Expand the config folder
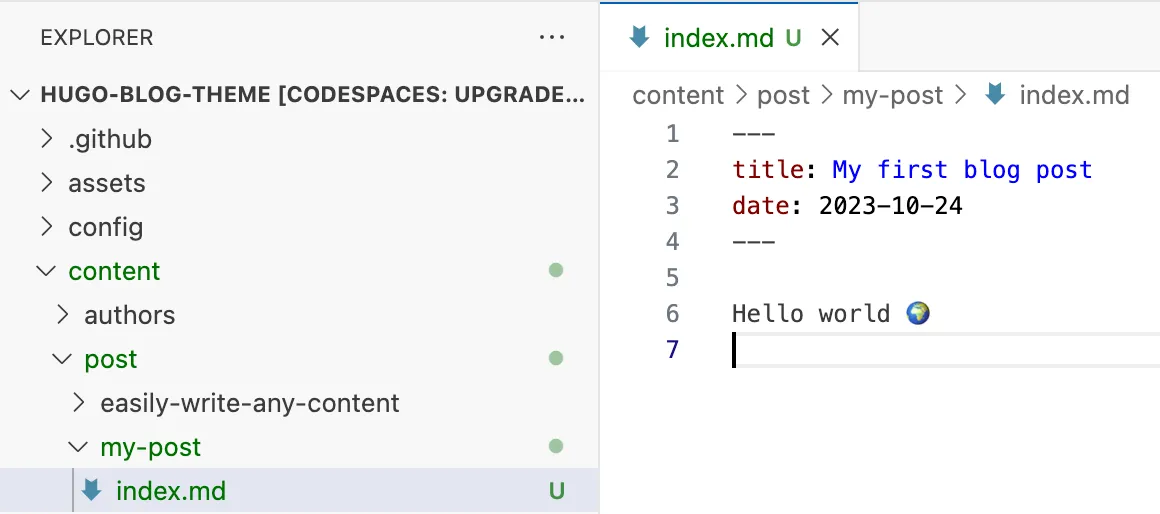 point(46,227)
